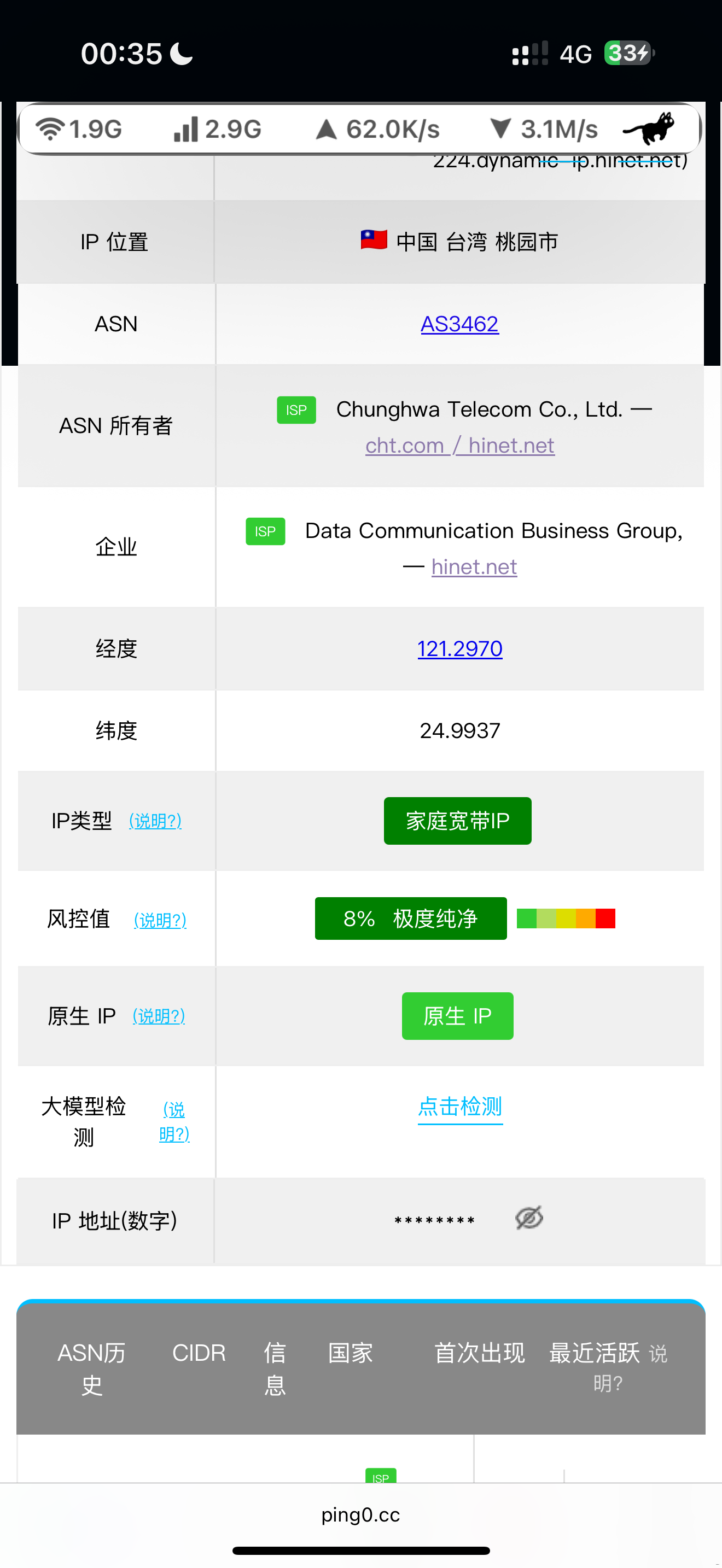
Task: Click the 原生 IP green badge
Action: (x=457, y=1016)
